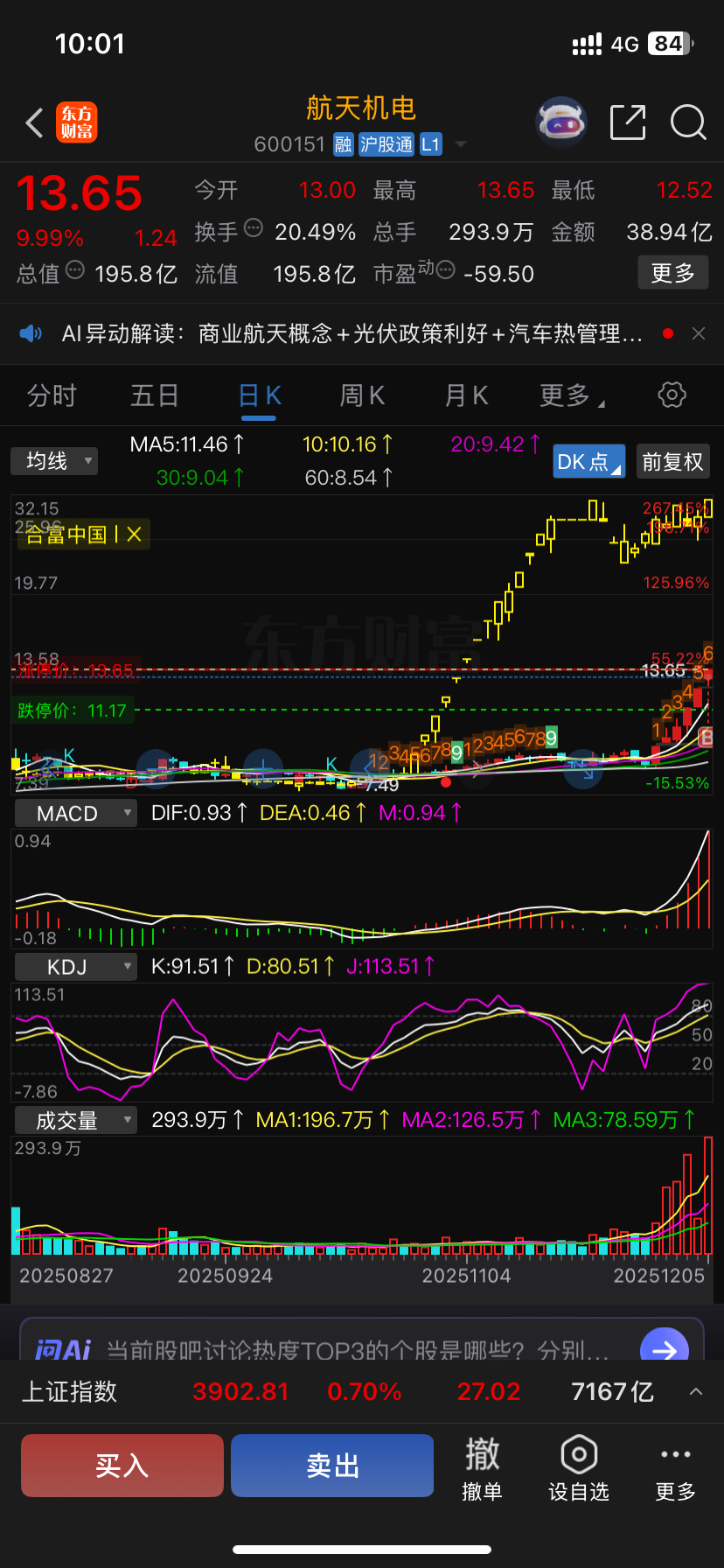The width and height of the screenshot is (724, 1568).
Task: Open 撤单 cancel order
Action: (482, 1469)
